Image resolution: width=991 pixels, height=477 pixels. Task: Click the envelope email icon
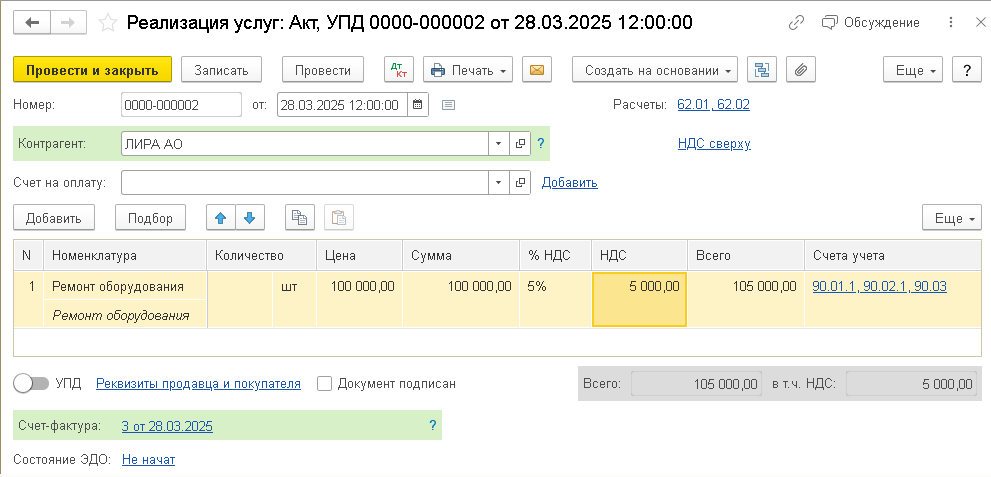click(537, 70)
